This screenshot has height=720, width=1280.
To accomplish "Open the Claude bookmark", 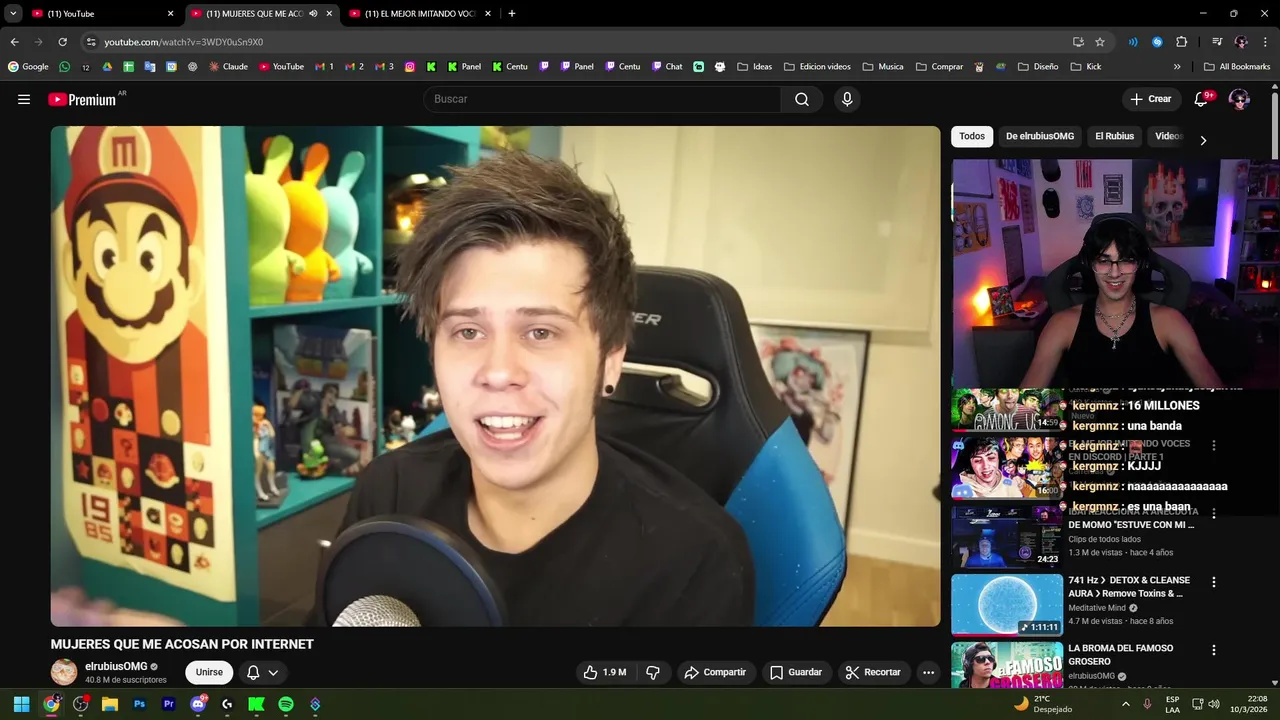I will click(x=228, y=67).
